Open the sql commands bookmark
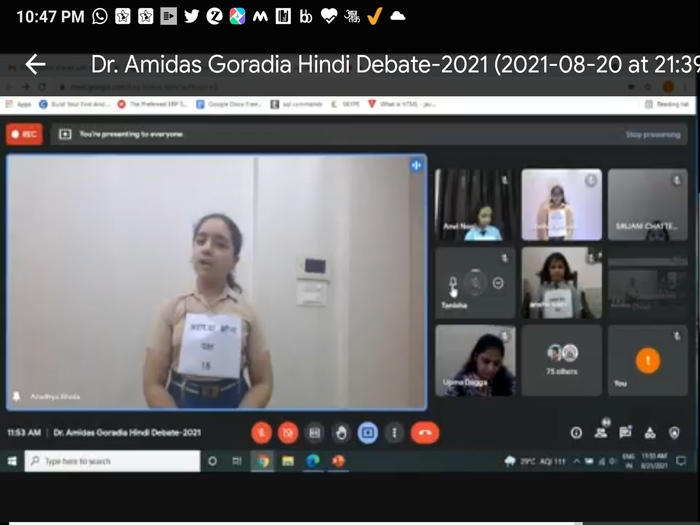Viewport: 700px width, 525px height. pos(296,104)
